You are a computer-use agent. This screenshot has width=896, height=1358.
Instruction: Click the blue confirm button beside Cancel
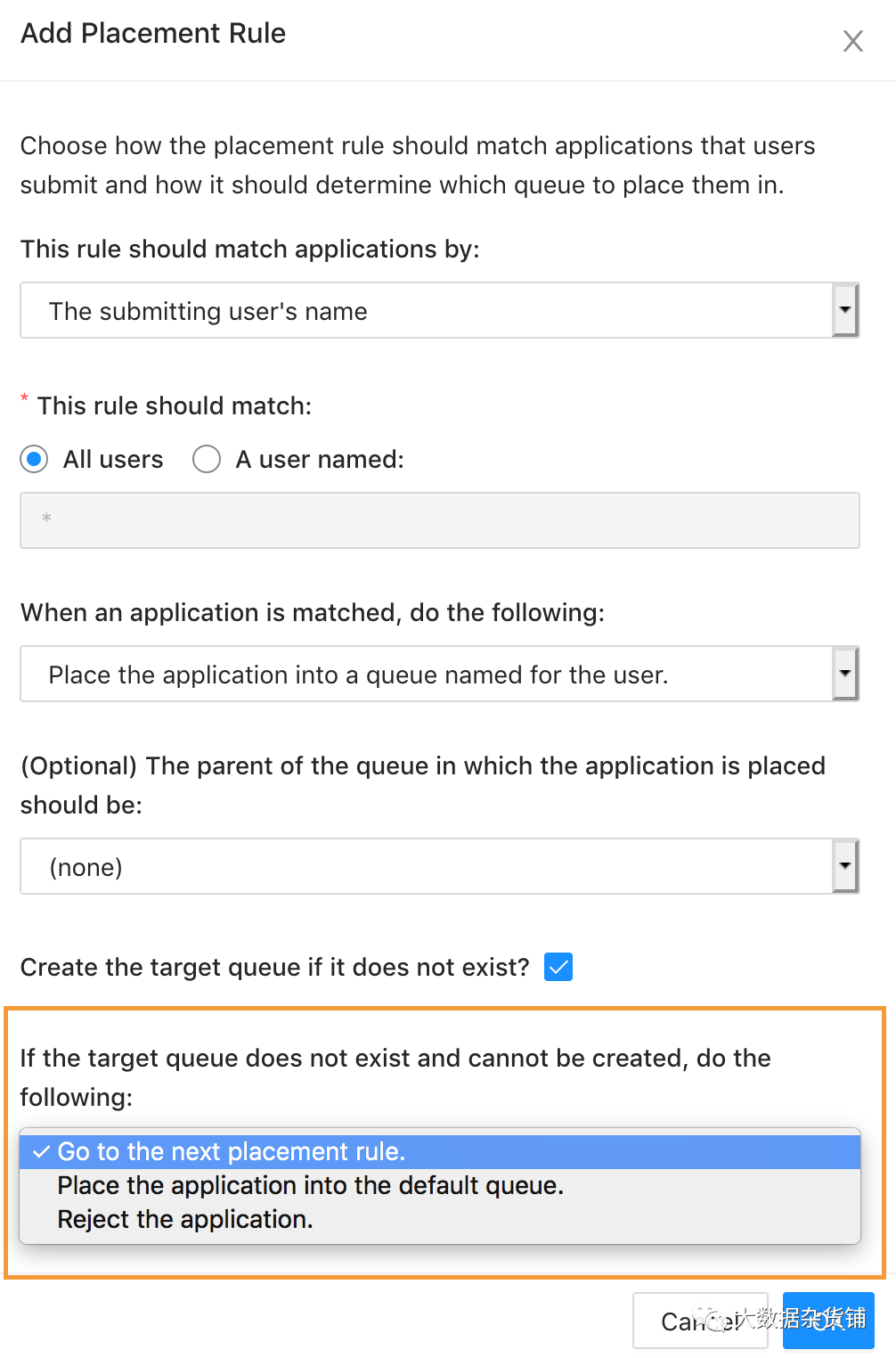point(827,1320)
